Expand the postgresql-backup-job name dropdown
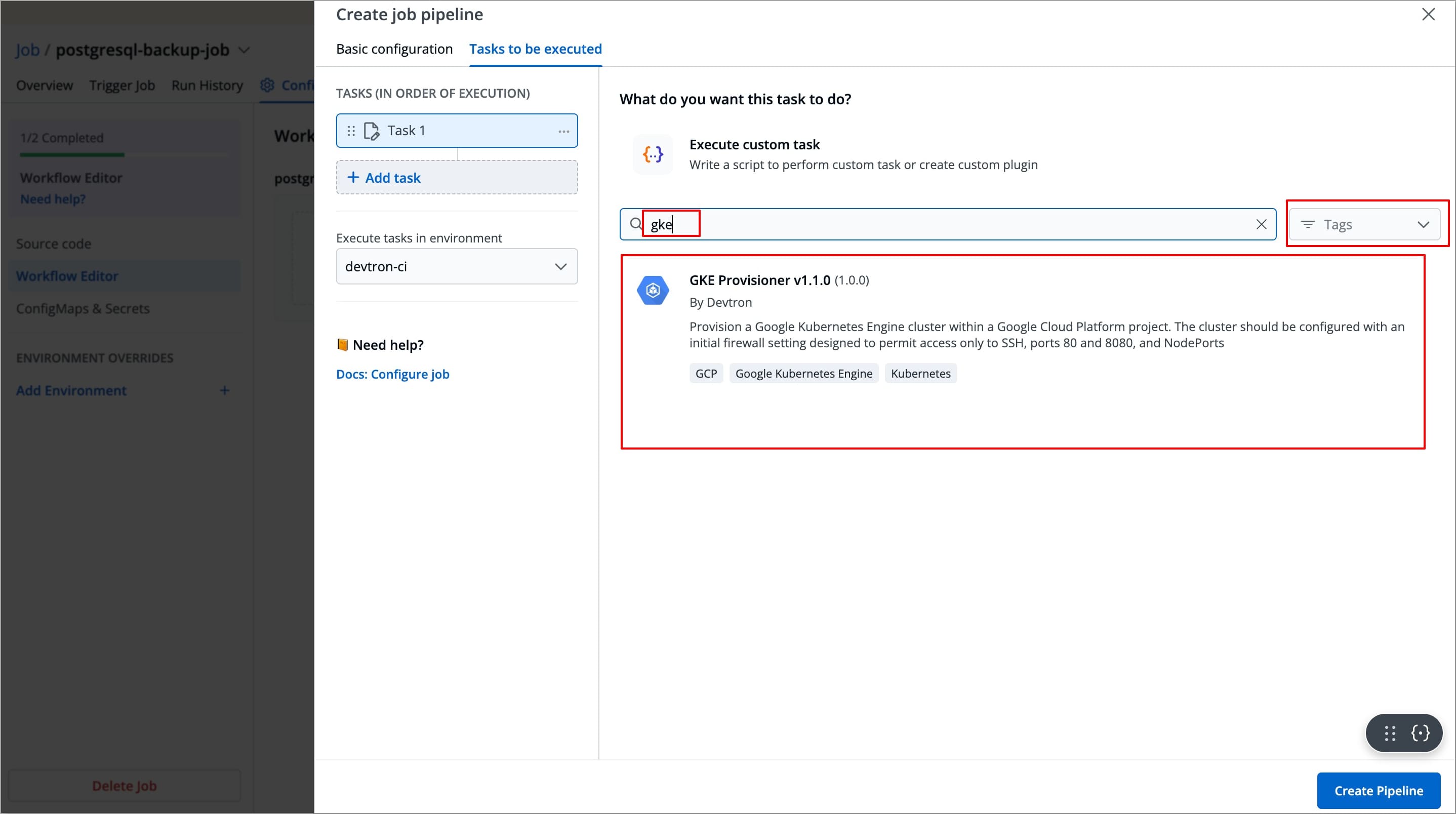 pyautogui.click(x=244, y=50)
